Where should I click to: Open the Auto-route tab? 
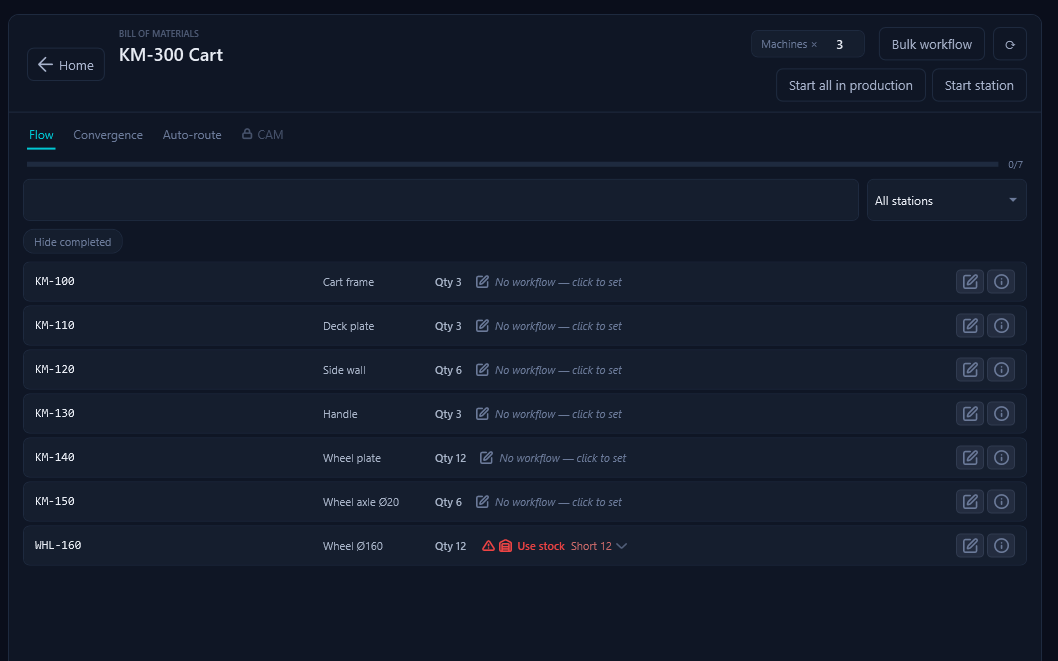(x=192, y=135)
